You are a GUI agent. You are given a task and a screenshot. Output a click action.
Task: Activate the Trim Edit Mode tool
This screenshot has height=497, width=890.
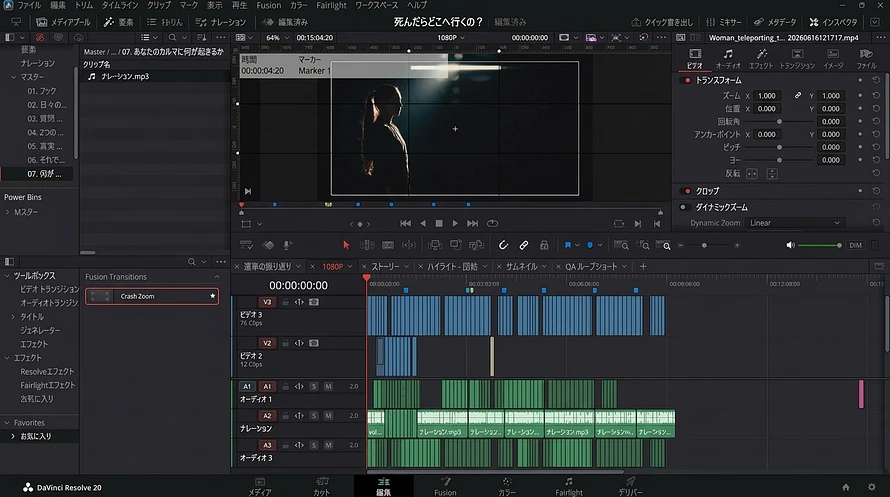pyautogui.click(x=367, y=245)
